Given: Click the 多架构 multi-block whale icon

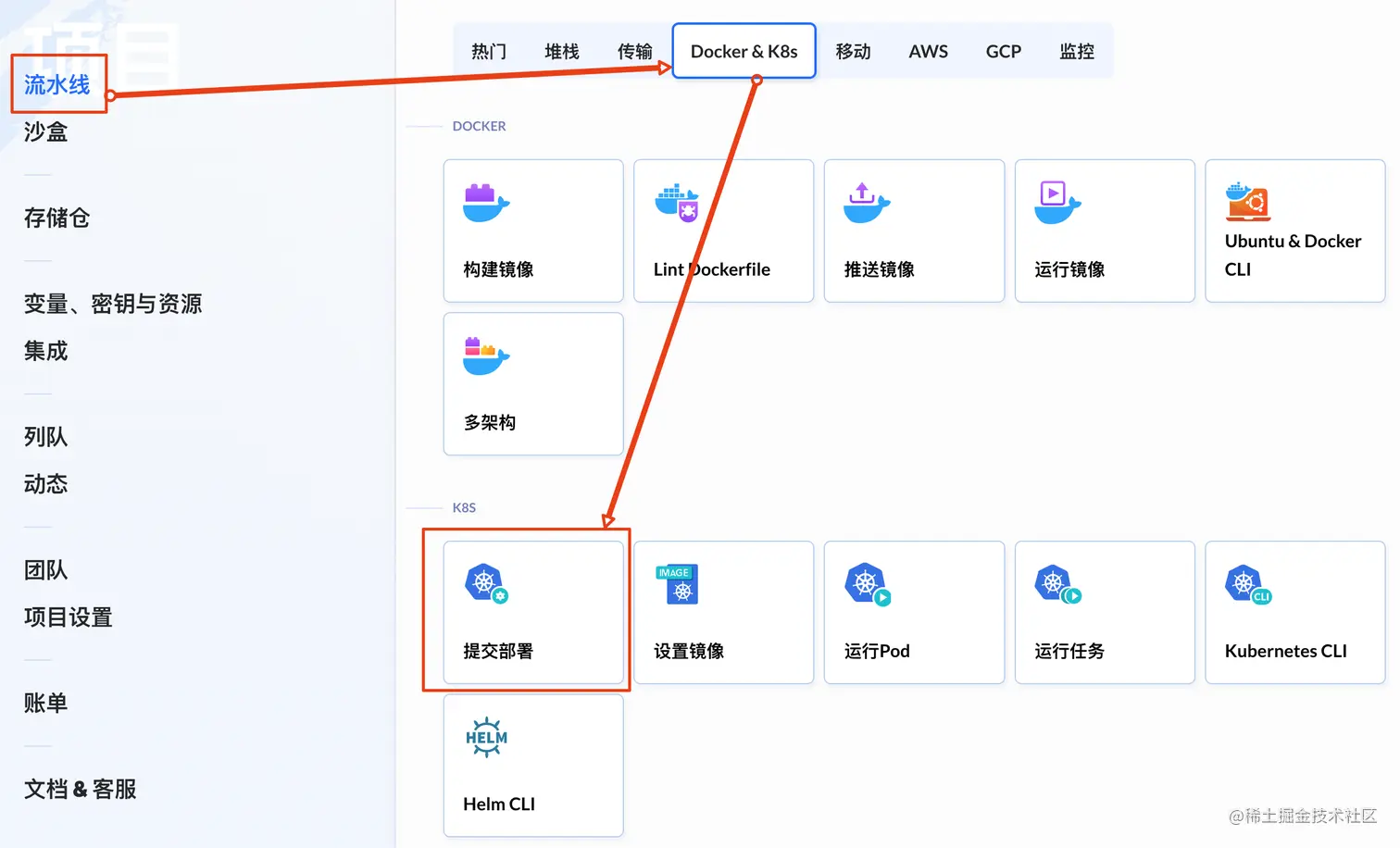Looking at the screenshot, I should coord(486,355).
